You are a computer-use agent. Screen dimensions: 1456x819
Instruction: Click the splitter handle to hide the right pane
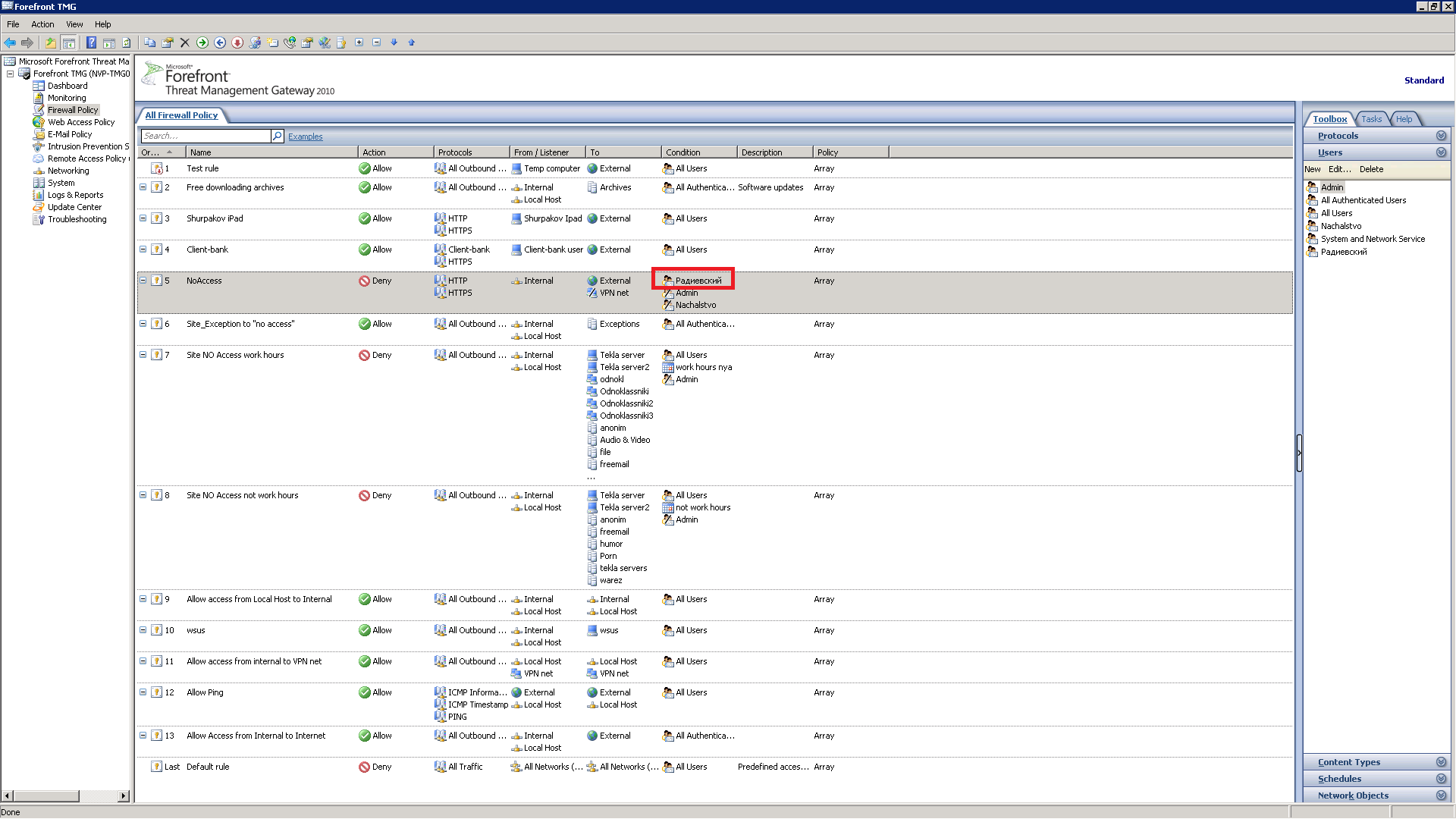tap(1299, 453)
